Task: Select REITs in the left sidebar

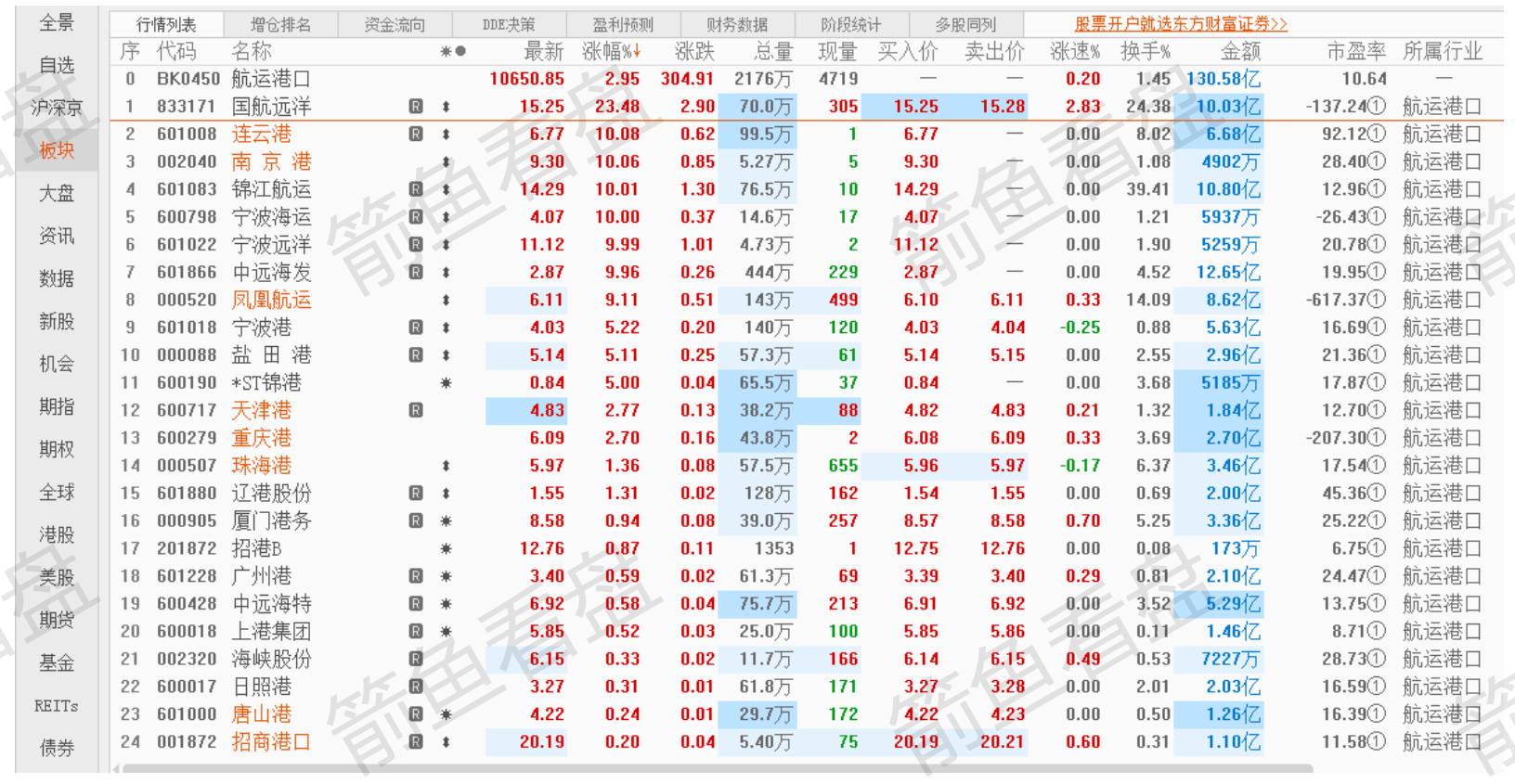Action: pyautogui.click(x=57, y=706)
